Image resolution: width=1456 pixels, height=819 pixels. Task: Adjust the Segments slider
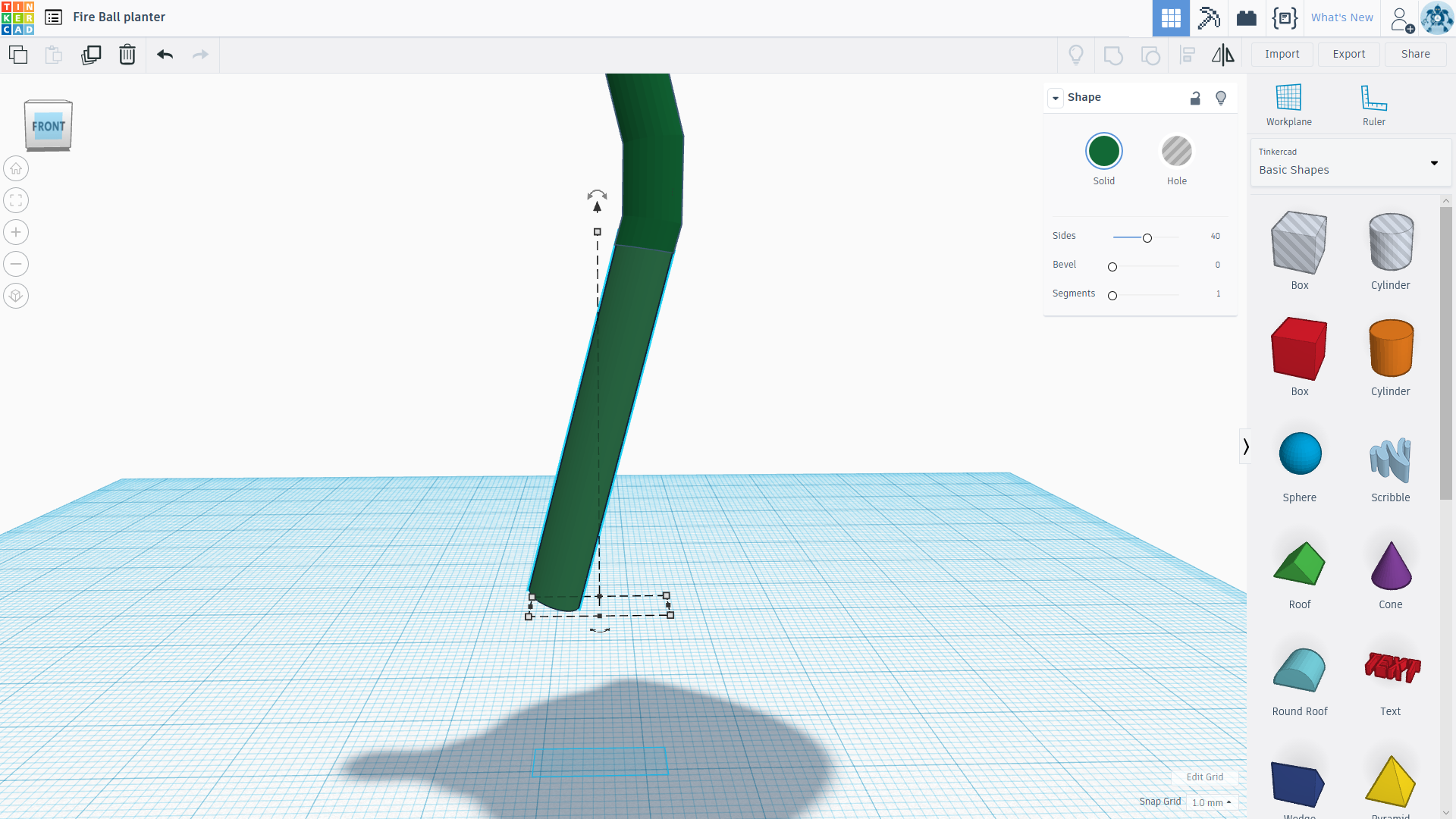click(1112, 296)
